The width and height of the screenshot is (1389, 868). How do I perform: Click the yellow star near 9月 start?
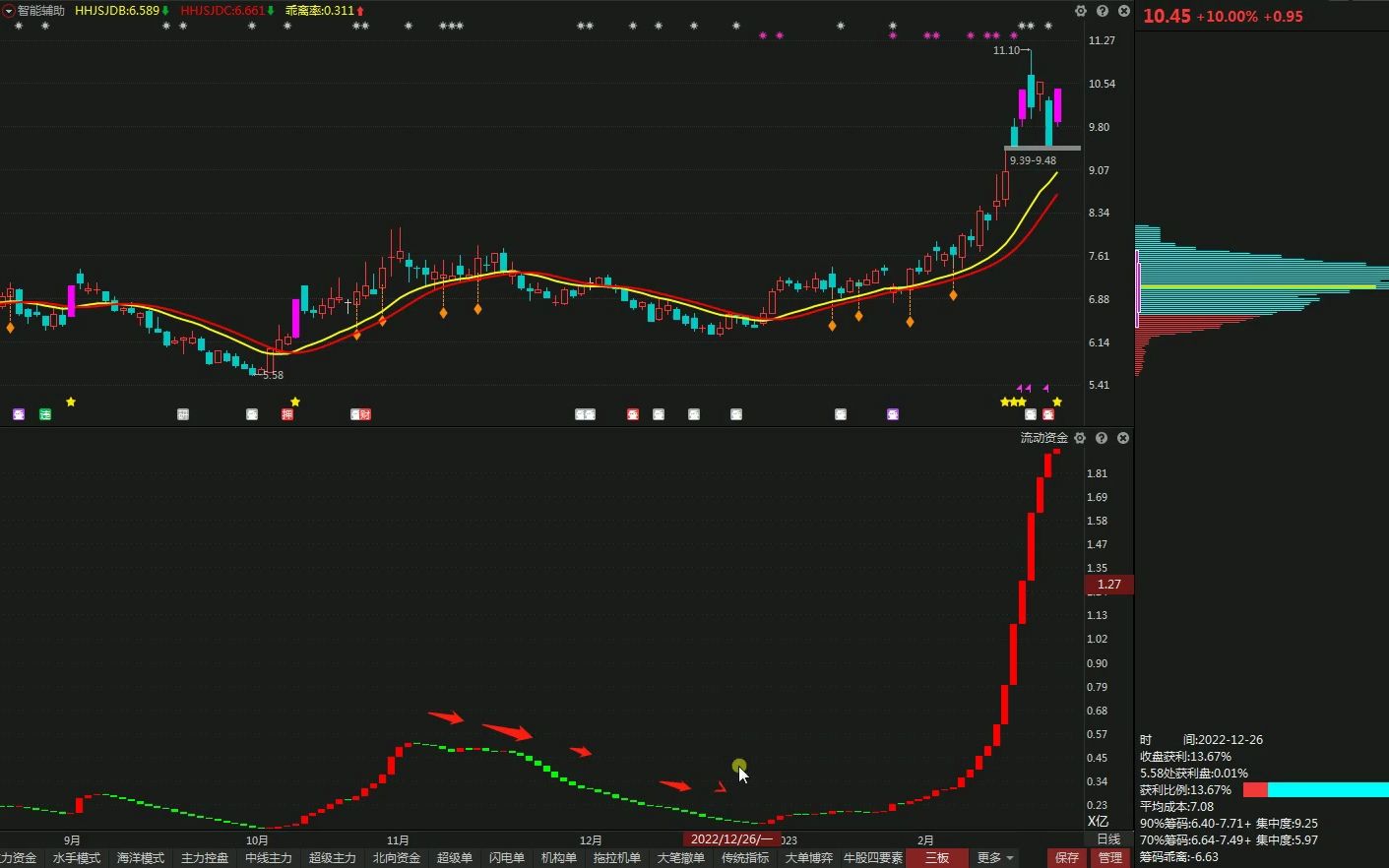pos(71,402)
